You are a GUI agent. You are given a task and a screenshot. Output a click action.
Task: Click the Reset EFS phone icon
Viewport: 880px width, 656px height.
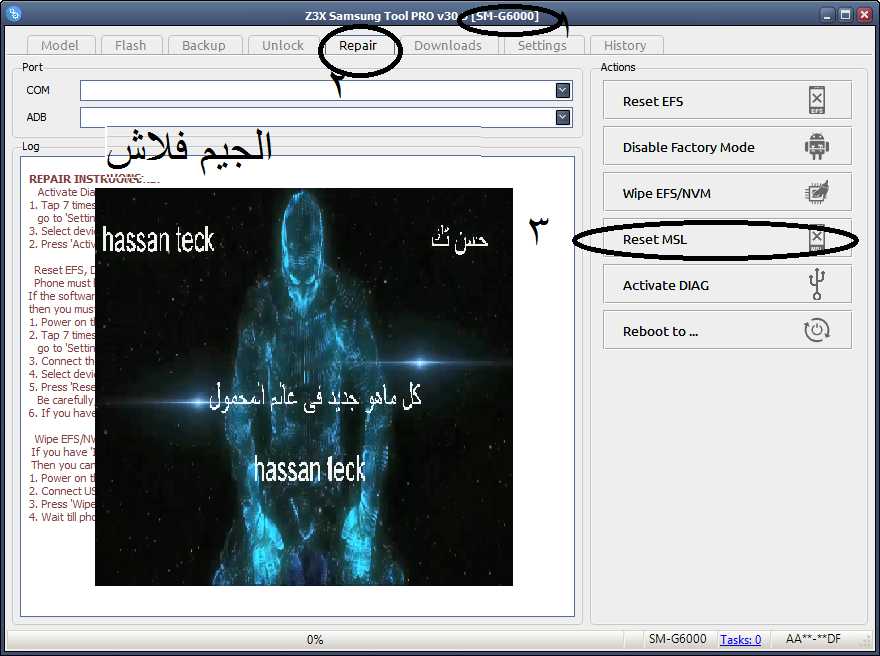[817, 100]
